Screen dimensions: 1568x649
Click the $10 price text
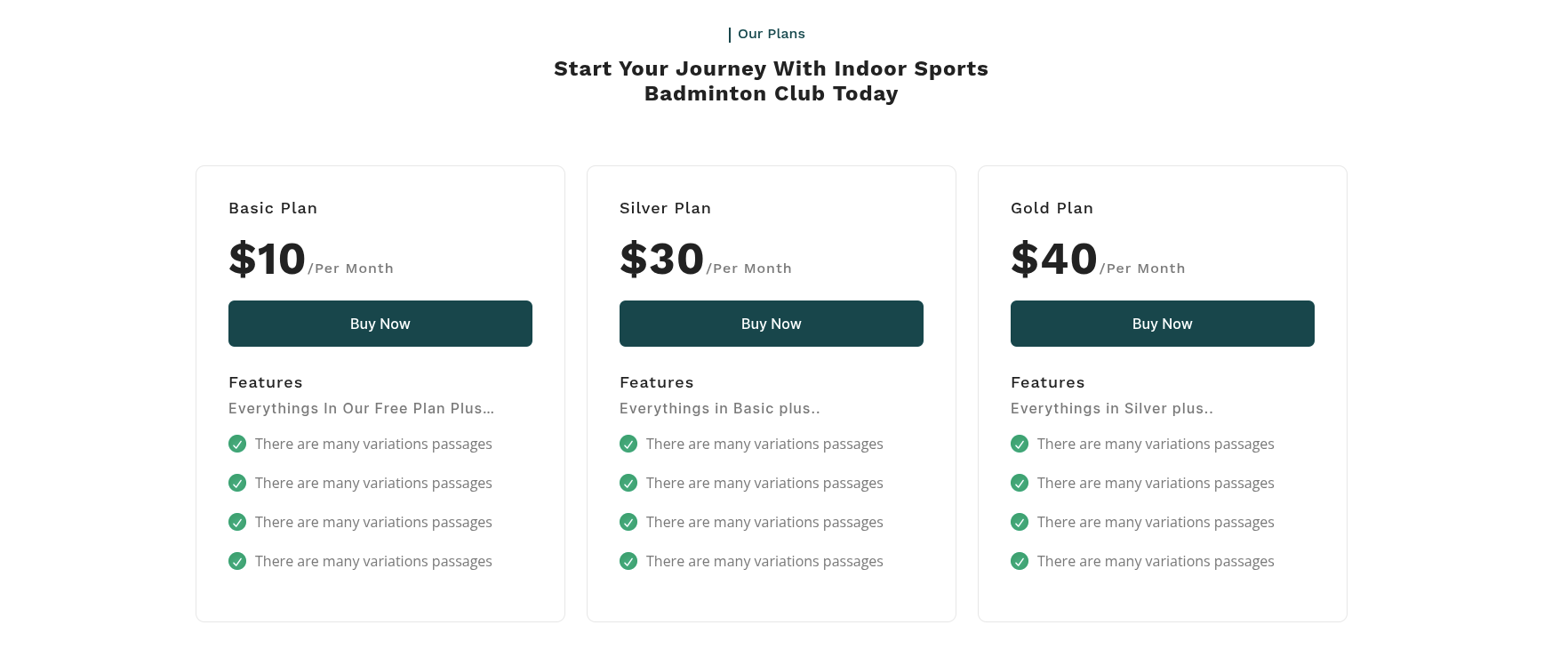click(x=267, y=260)
